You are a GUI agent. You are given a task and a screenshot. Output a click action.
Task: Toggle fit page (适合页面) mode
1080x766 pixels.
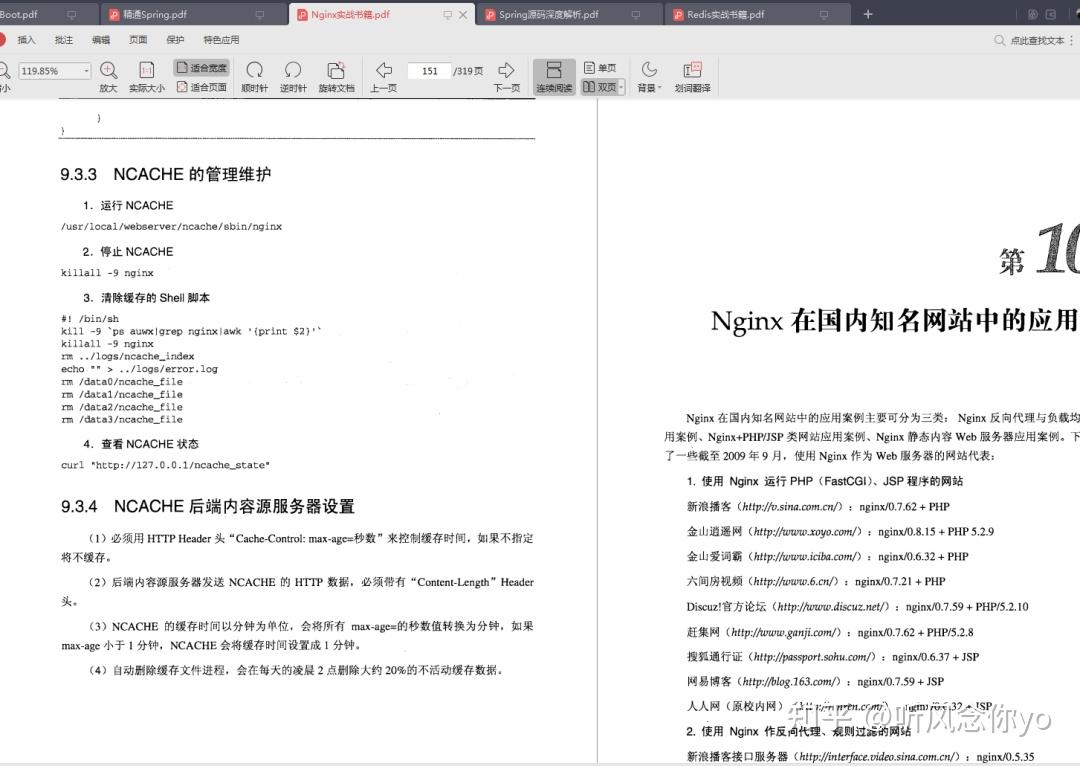[x=201, y=87]
